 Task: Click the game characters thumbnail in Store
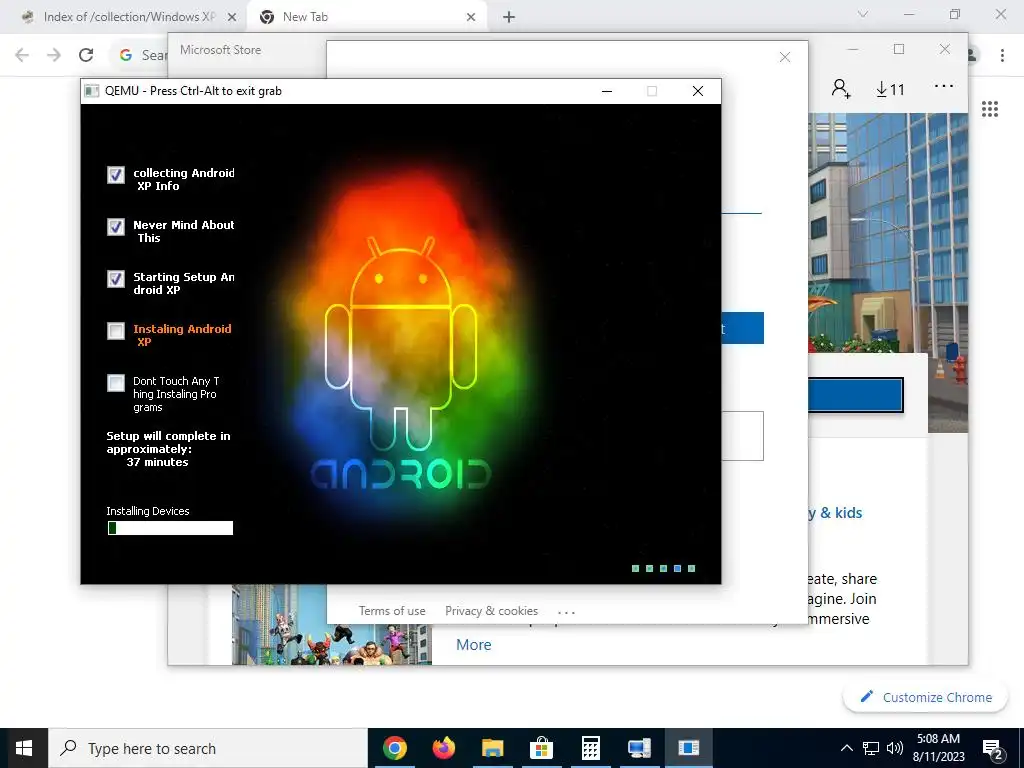pos(332,625)
